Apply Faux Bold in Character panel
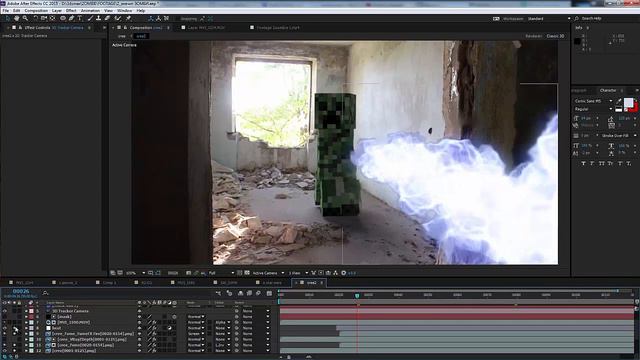This screenshot has height=360, width=640. pos(583,163)
